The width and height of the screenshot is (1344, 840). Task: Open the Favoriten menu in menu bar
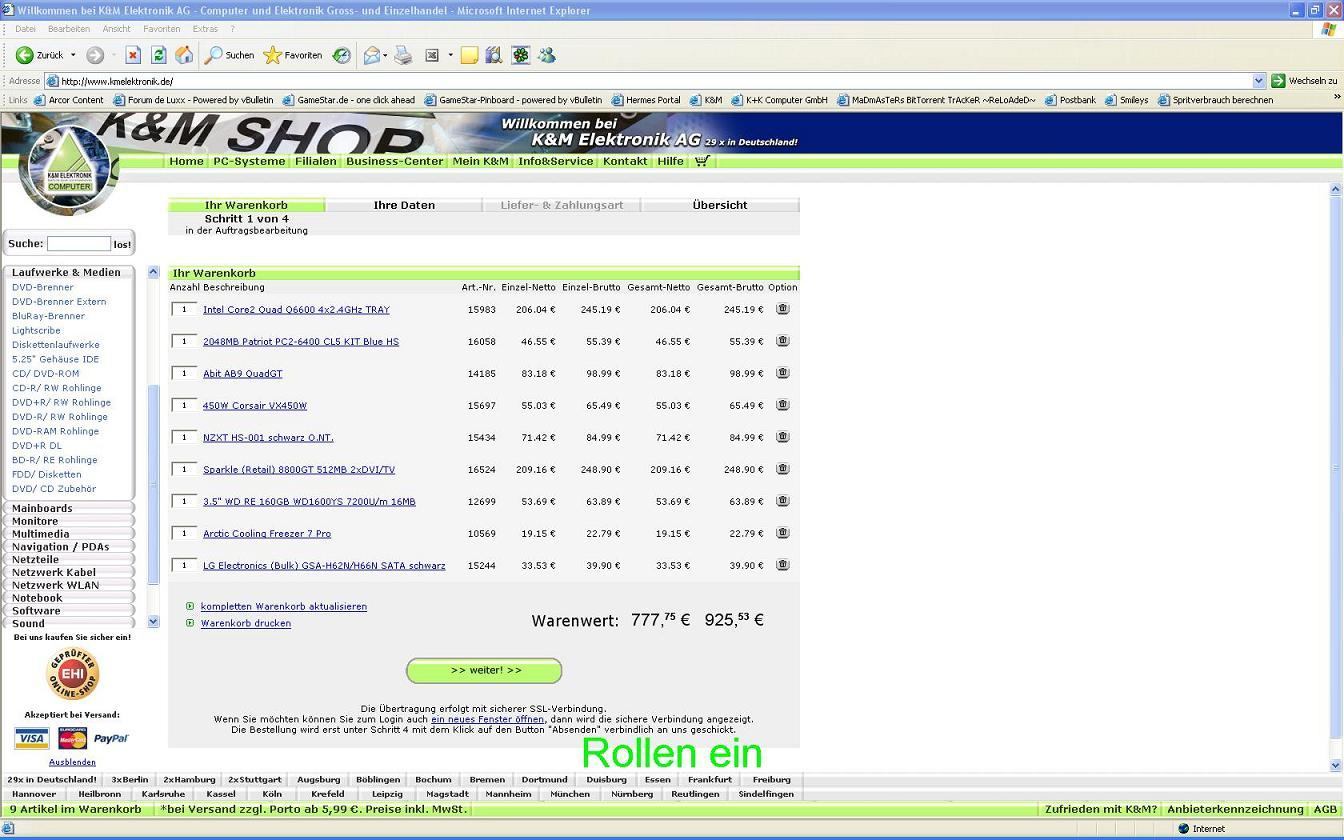tap(161, 29)
